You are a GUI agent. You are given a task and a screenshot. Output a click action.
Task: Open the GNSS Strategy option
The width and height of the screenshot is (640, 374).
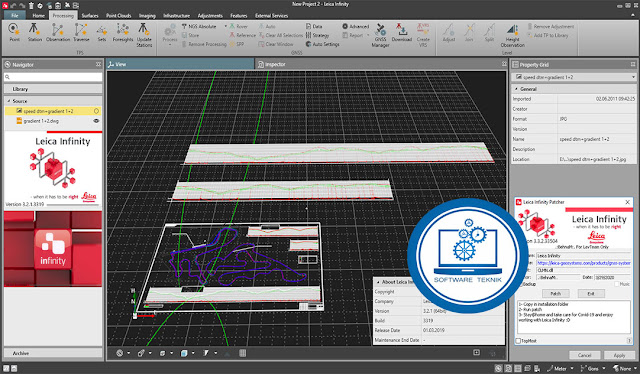pyautogui.click(x=317, y=35)
